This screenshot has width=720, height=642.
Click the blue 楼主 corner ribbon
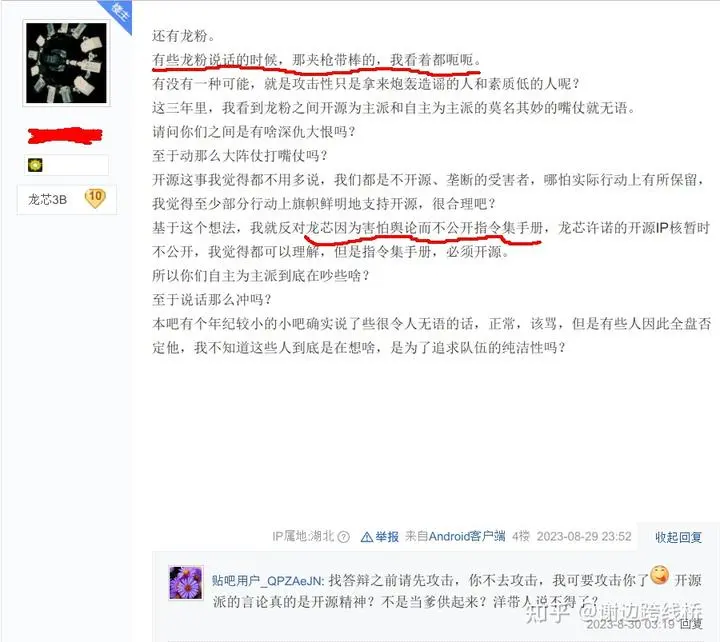(x=118, y=14)
